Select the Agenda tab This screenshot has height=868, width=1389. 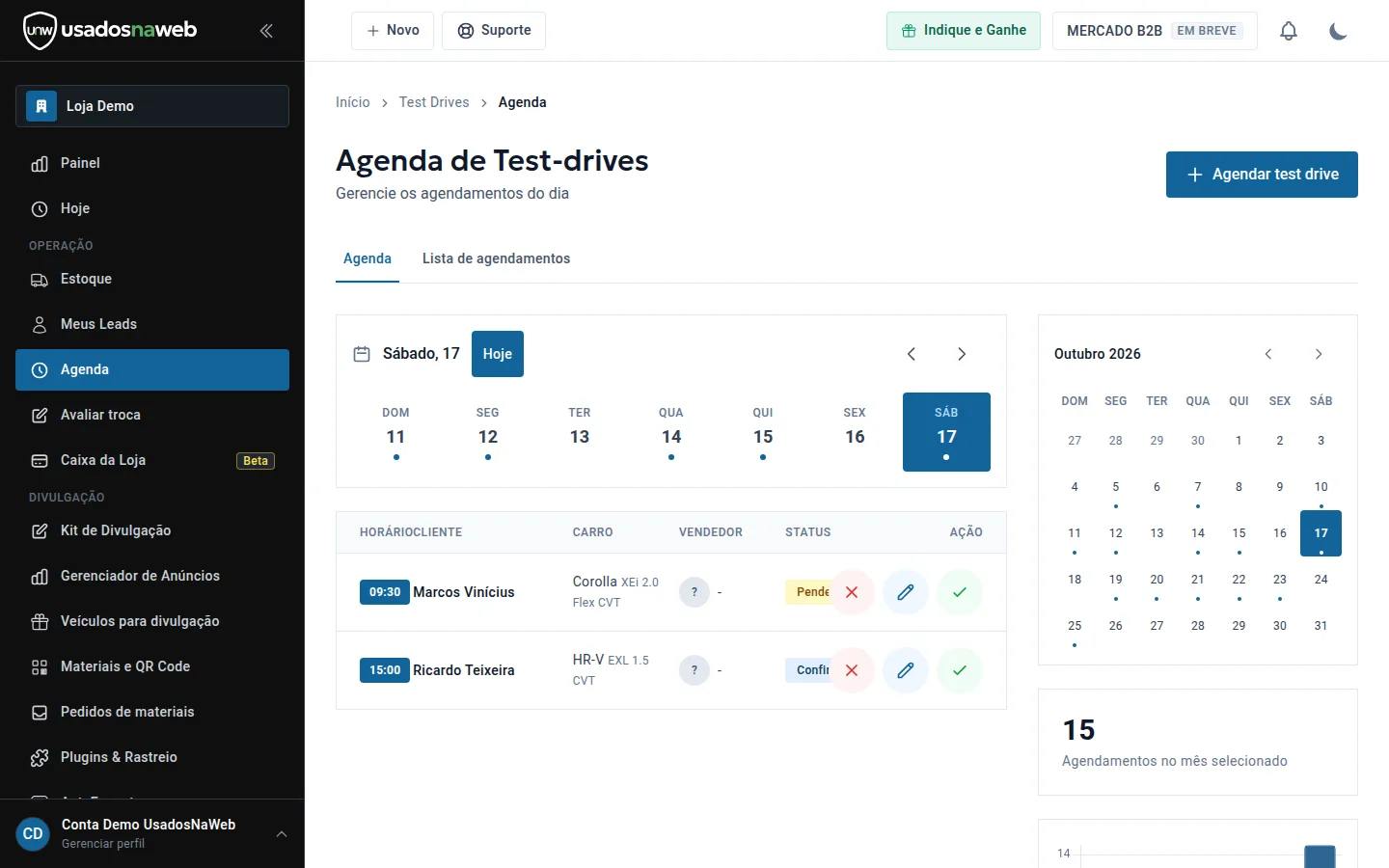pyautogui.click(x=368, y=258)
